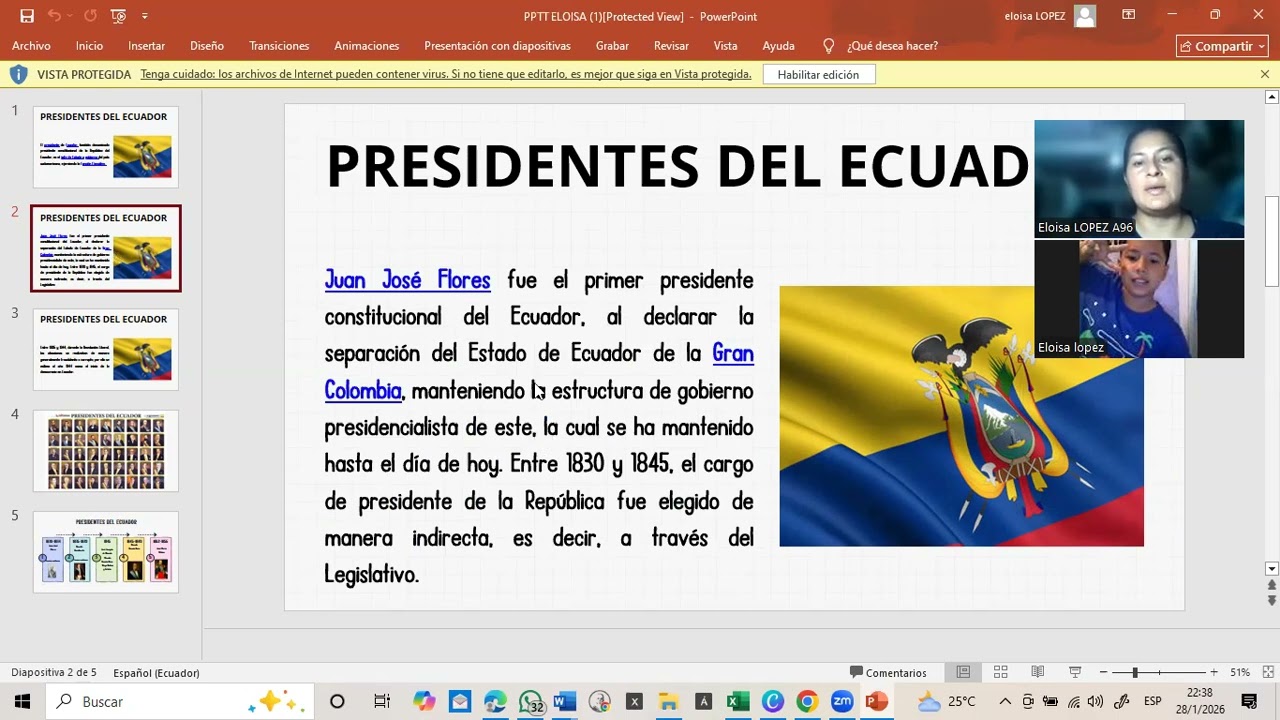The width and height of the screenshot is (1280, 720).
Task: Click the protected view shield icon
Action: coord(18,74)
